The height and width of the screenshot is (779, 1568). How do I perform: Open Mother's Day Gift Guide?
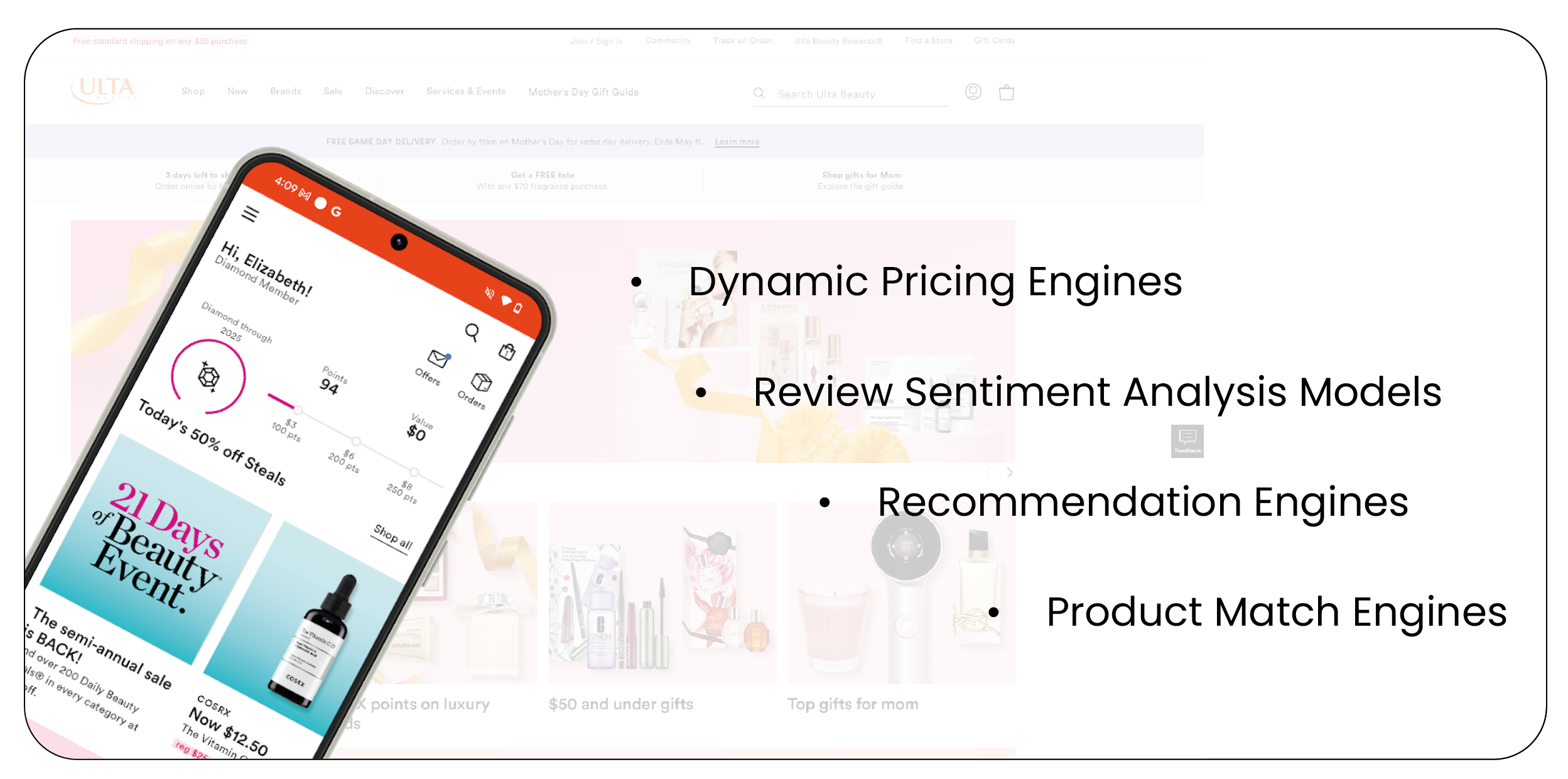pyautogui.click(x=583, y=92)
